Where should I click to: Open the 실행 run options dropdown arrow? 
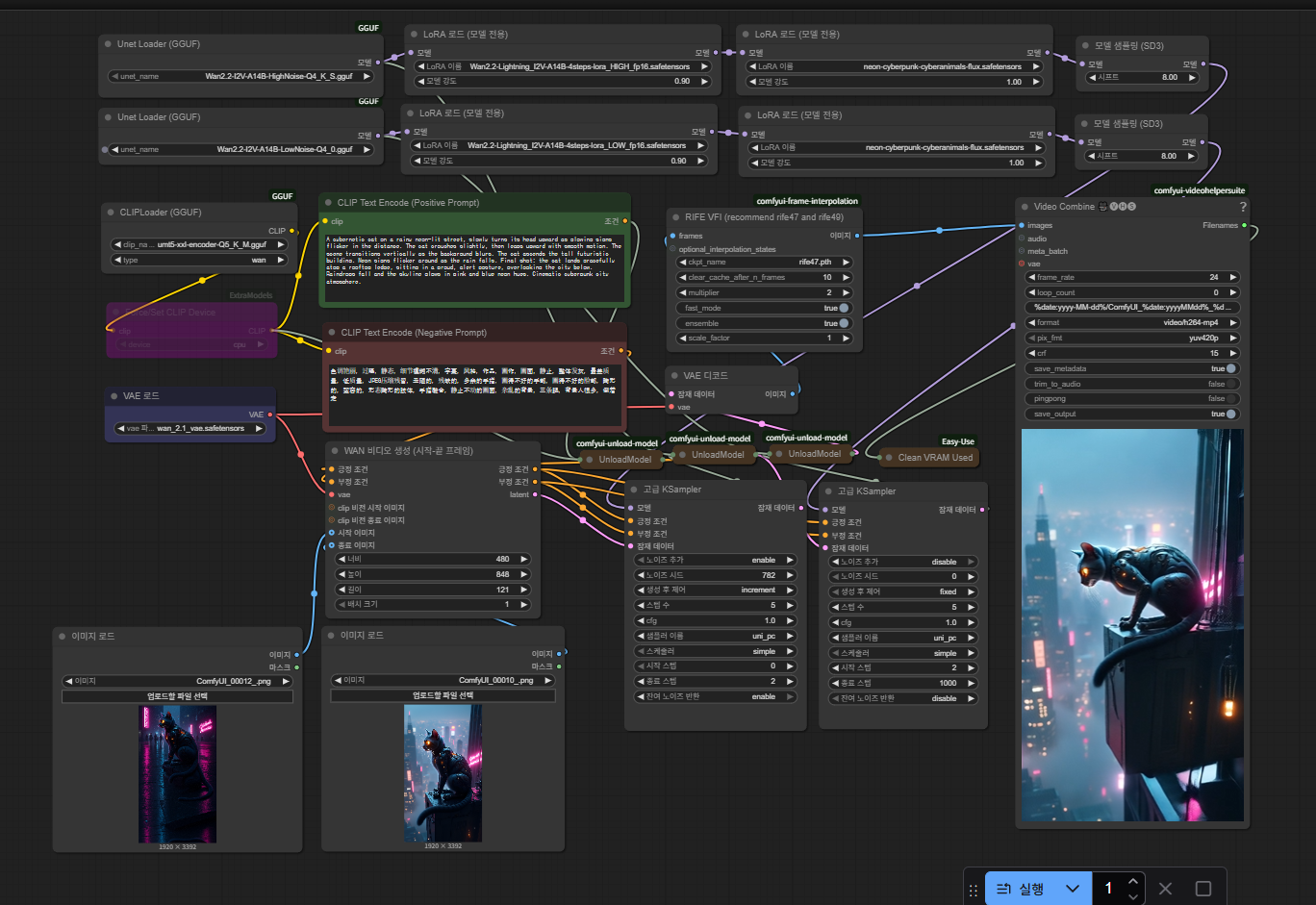pos(1073,889)
